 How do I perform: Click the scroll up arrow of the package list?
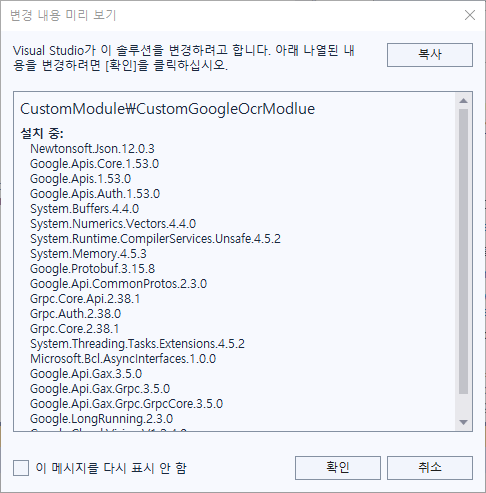pyautogui.click(x=463, y=101)
